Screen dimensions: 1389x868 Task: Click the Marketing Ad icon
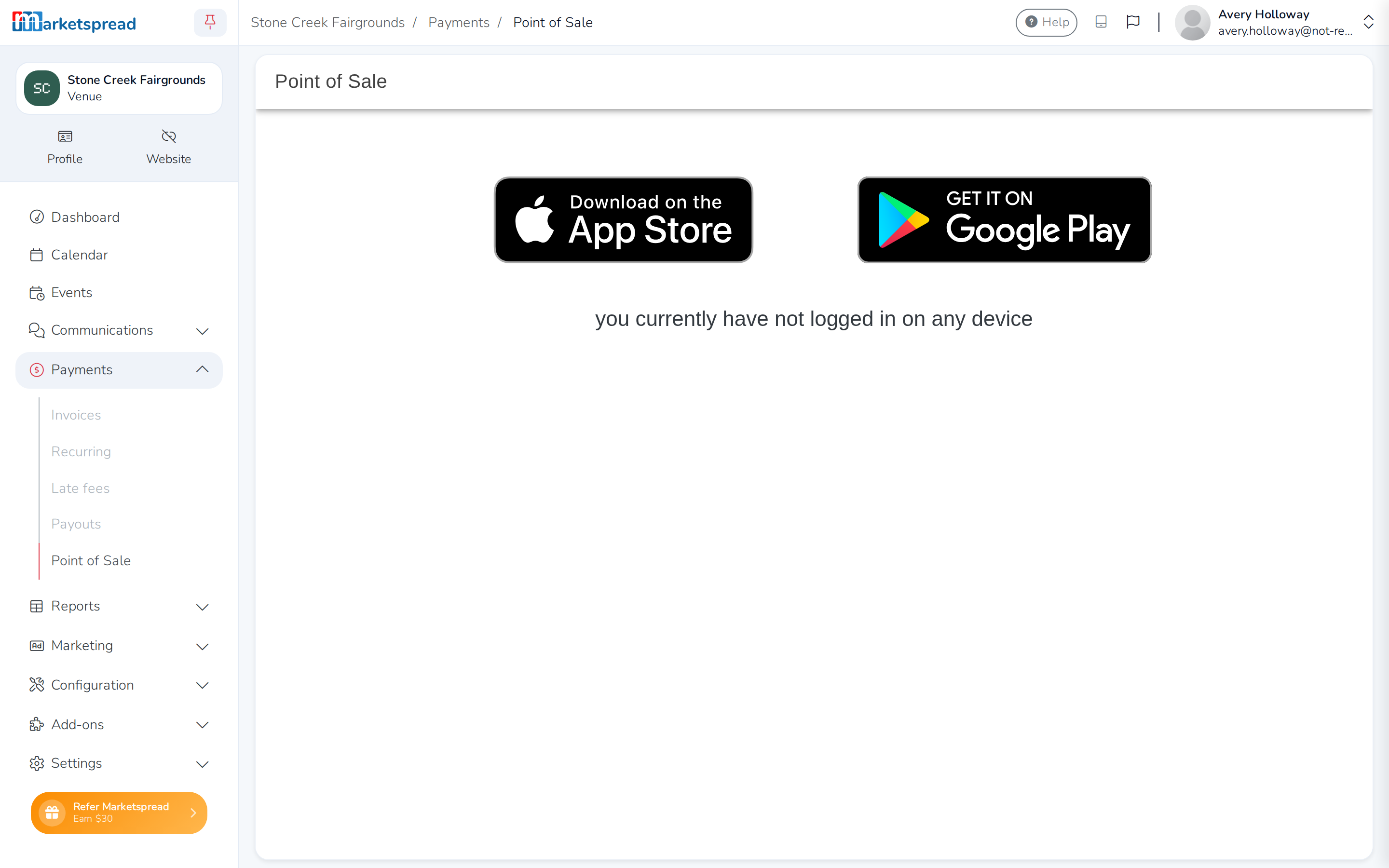click(37, 646)
